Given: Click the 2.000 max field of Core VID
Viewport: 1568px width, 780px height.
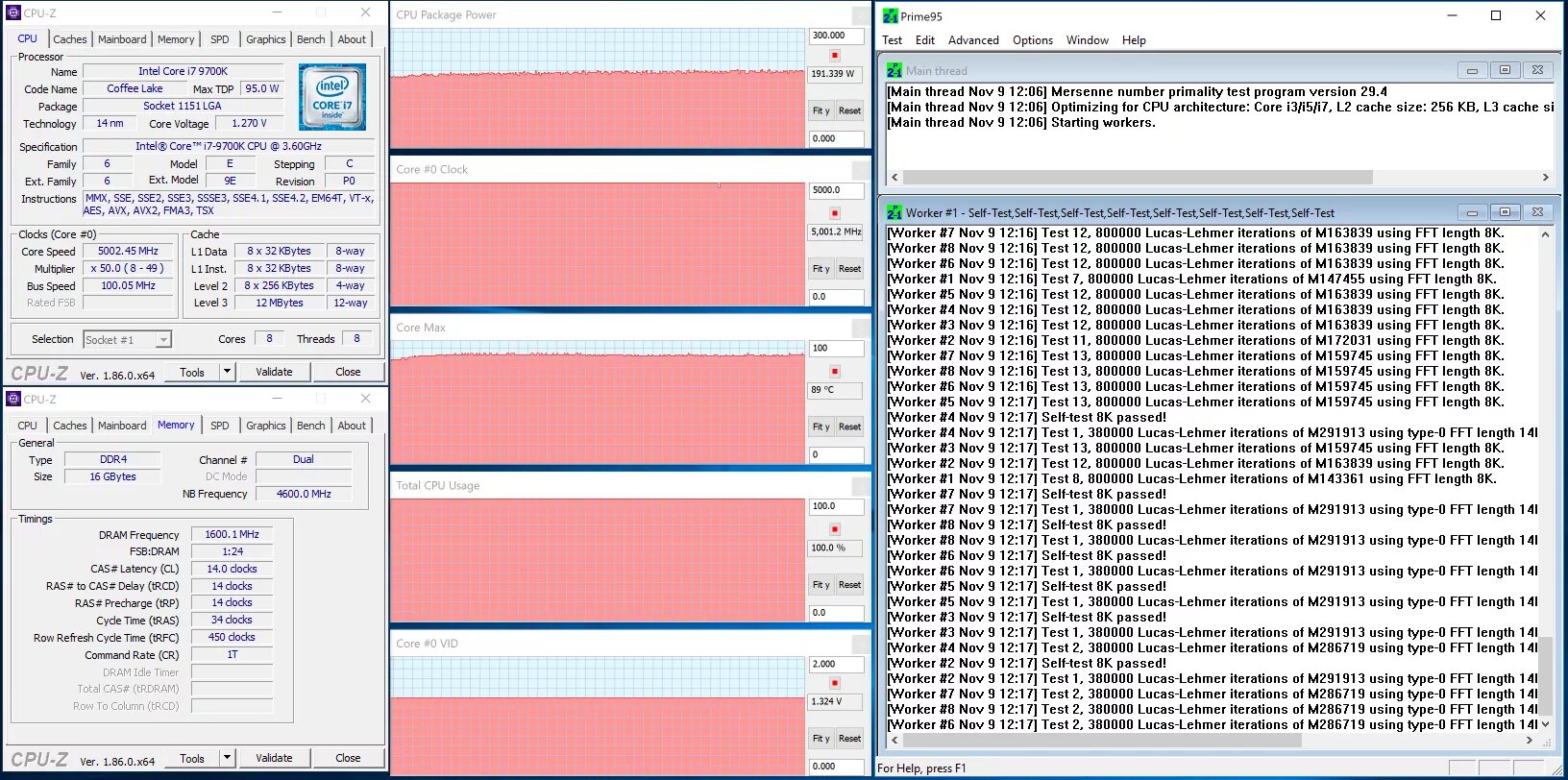Looking at the screenshot, I should pos(837,664).
